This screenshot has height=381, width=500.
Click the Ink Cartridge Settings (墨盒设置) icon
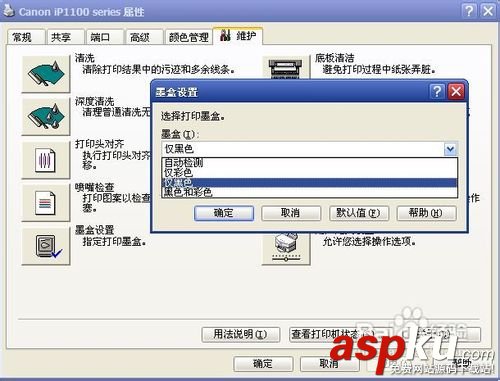coord(46,246)
